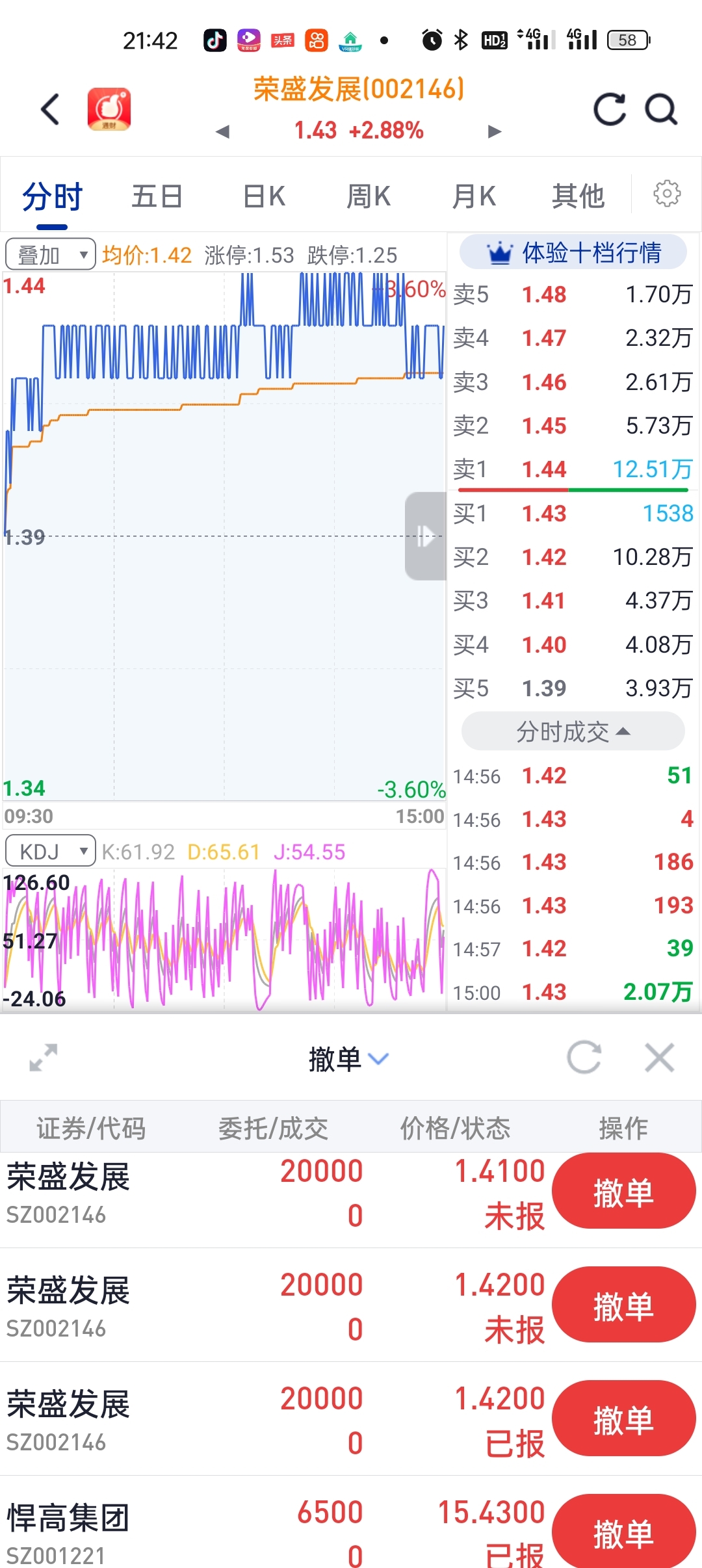Tap 体验十档行情 button
The height and width of the screenshot is (1568, 702).
[573, 253]
